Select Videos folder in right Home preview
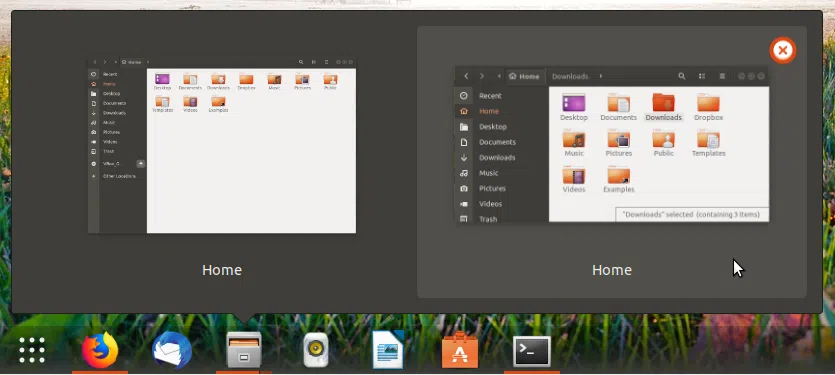835x375 pixels. pyautogui.click(x=574, y=180)
